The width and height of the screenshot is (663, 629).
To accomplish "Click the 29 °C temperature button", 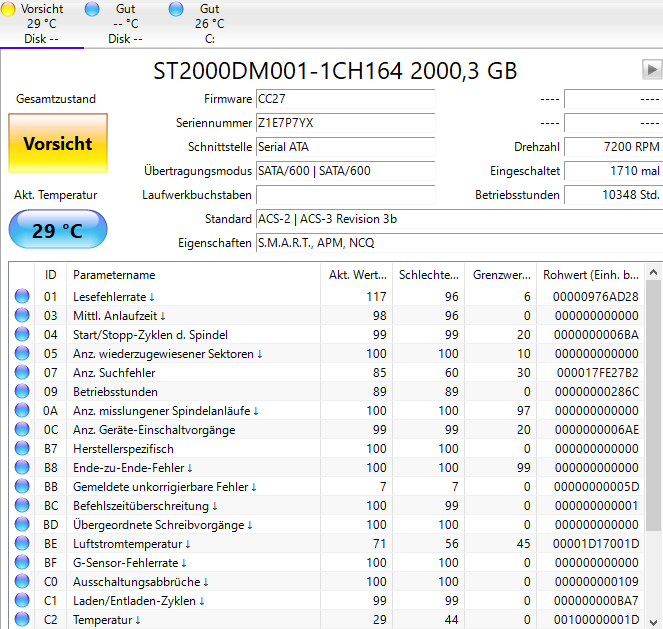I will (58, 230).
